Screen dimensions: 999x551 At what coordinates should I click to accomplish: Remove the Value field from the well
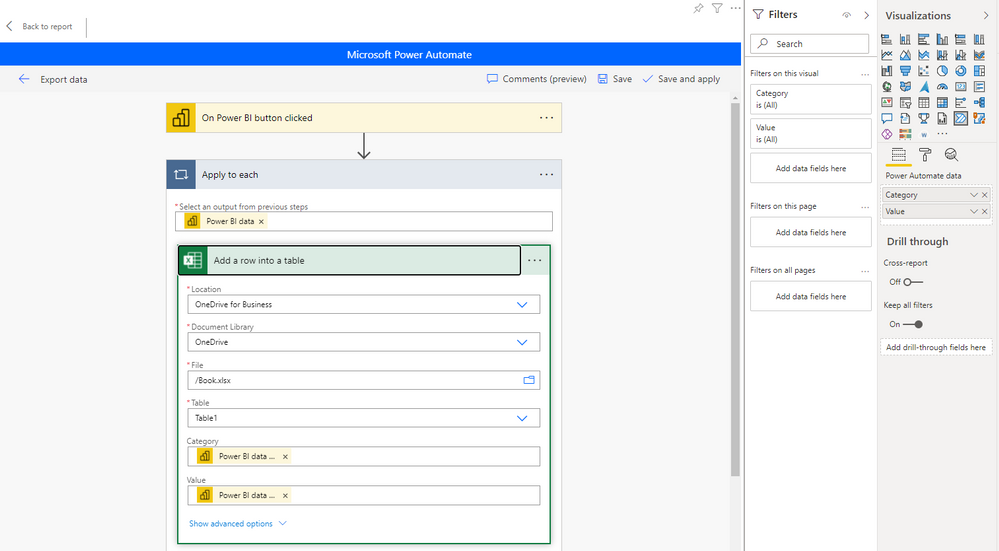(x=984, y=211)
